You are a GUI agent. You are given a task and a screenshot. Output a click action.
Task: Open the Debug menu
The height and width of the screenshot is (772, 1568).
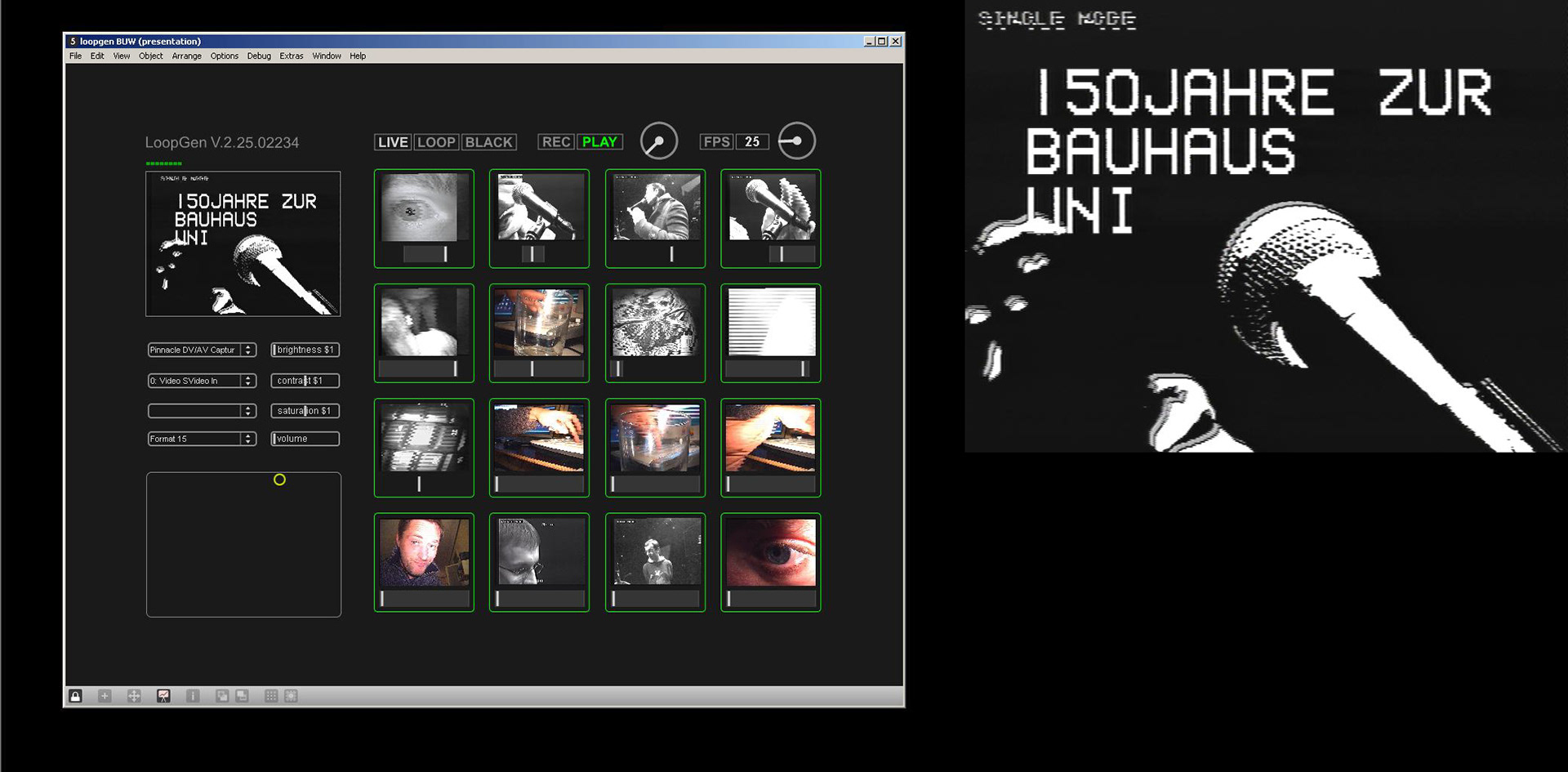(x=259, y=56)
